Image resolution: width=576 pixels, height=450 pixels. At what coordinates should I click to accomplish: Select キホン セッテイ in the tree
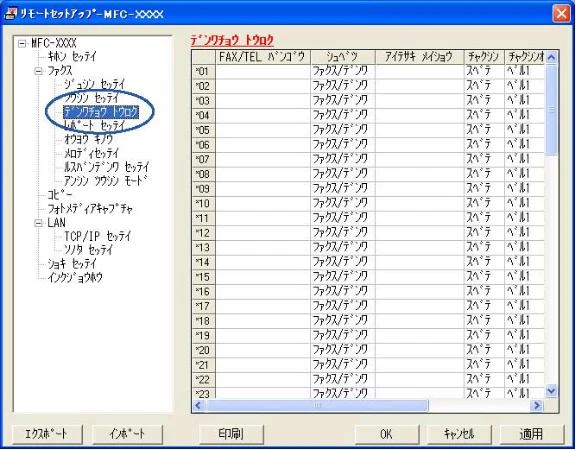pos(72,57)
